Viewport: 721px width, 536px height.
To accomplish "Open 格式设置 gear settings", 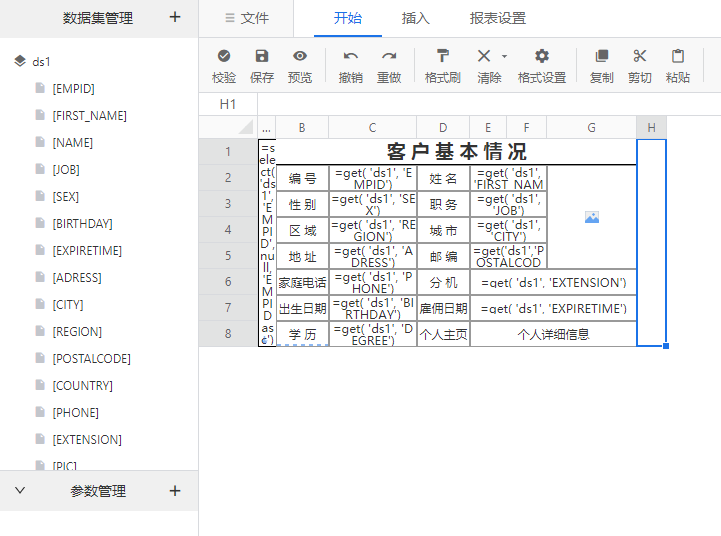I will coord(542,57).
